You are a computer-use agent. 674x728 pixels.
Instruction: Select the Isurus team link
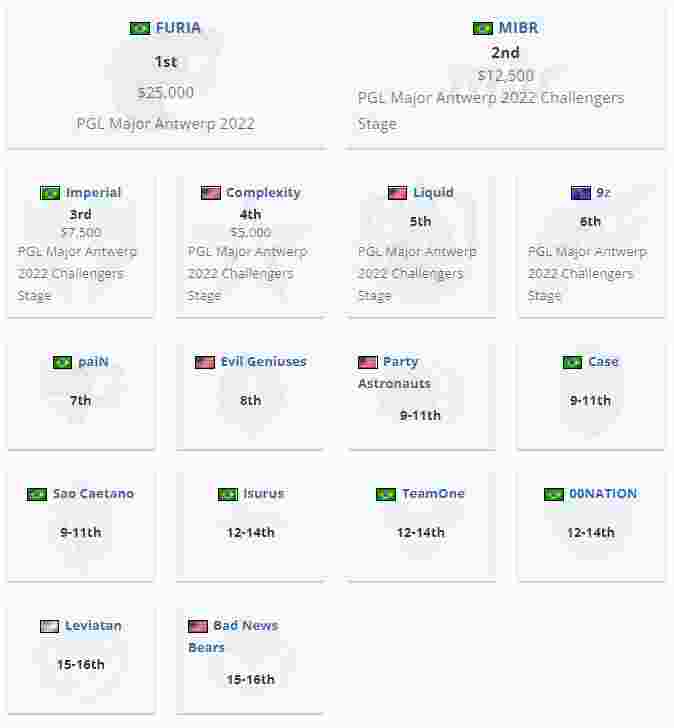click(x=264, y=494)
